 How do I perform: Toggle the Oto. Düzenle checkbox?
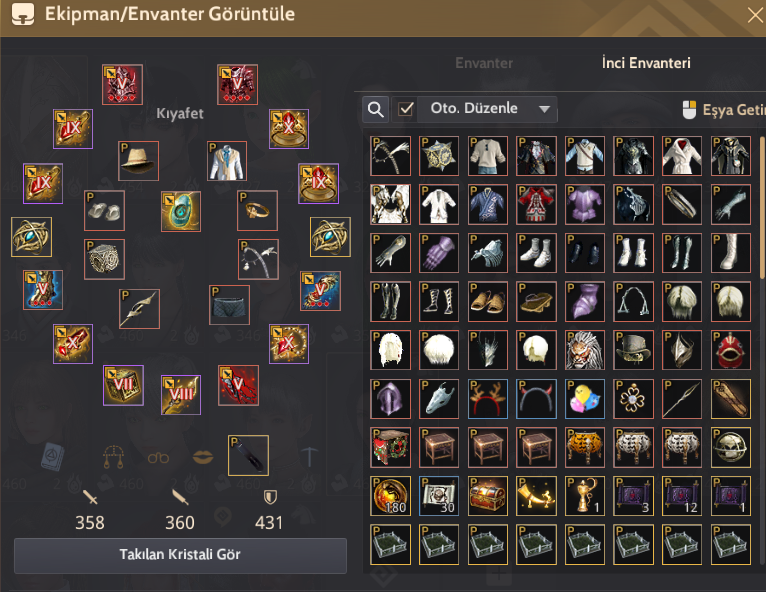click(406, 109)
